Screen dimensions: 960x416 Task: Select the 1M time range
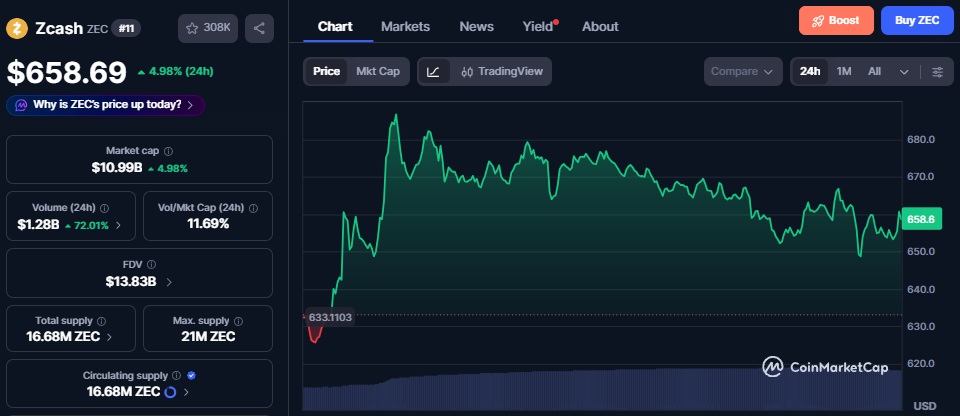pyautogui.click(x=844, y=72)
